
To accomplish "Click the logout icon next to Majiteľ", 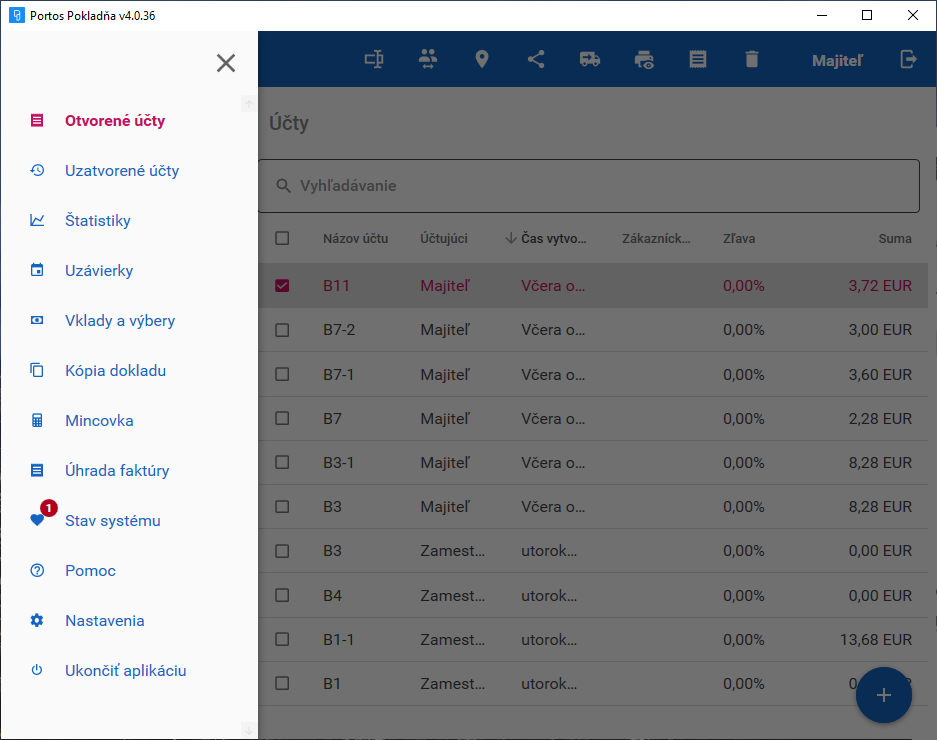I will coord(908,59).
